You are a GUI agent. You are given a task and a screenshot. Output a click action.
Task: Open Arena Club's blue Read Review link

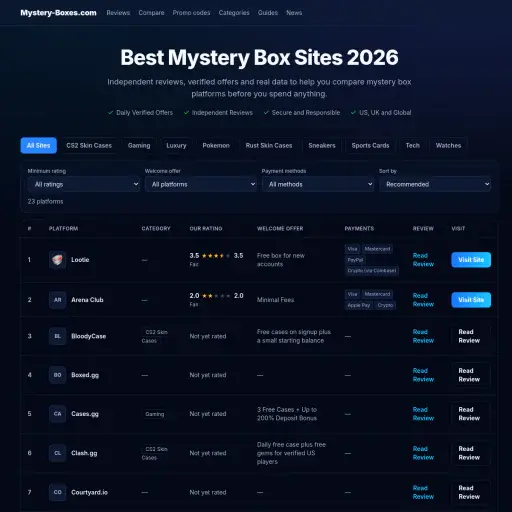pyautogui.click(x=423, y=300)
